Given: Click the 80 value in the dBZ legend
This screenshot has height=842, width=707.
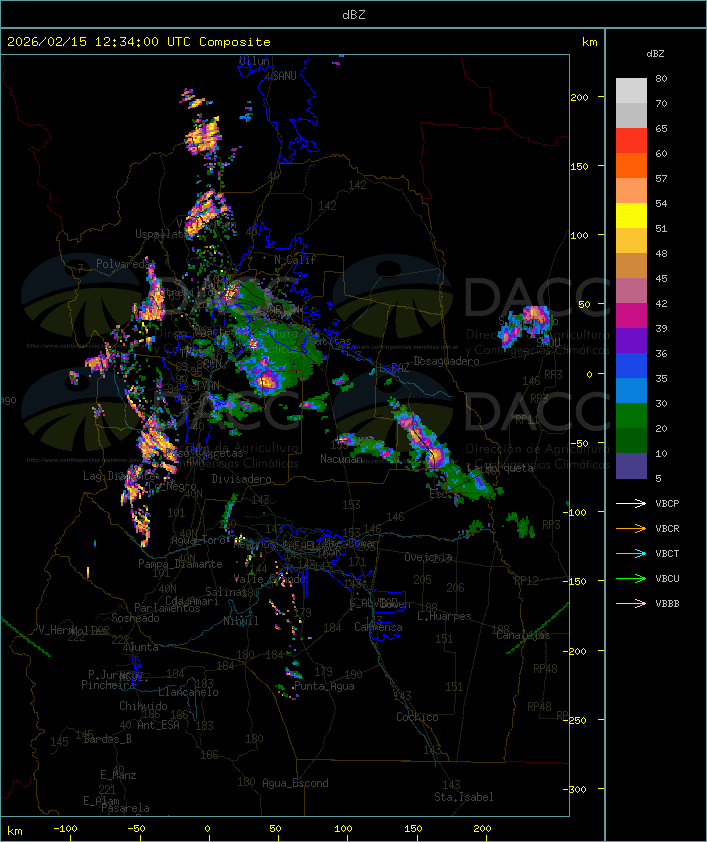Looking at the screenshot, I should (x=661, y=78).
